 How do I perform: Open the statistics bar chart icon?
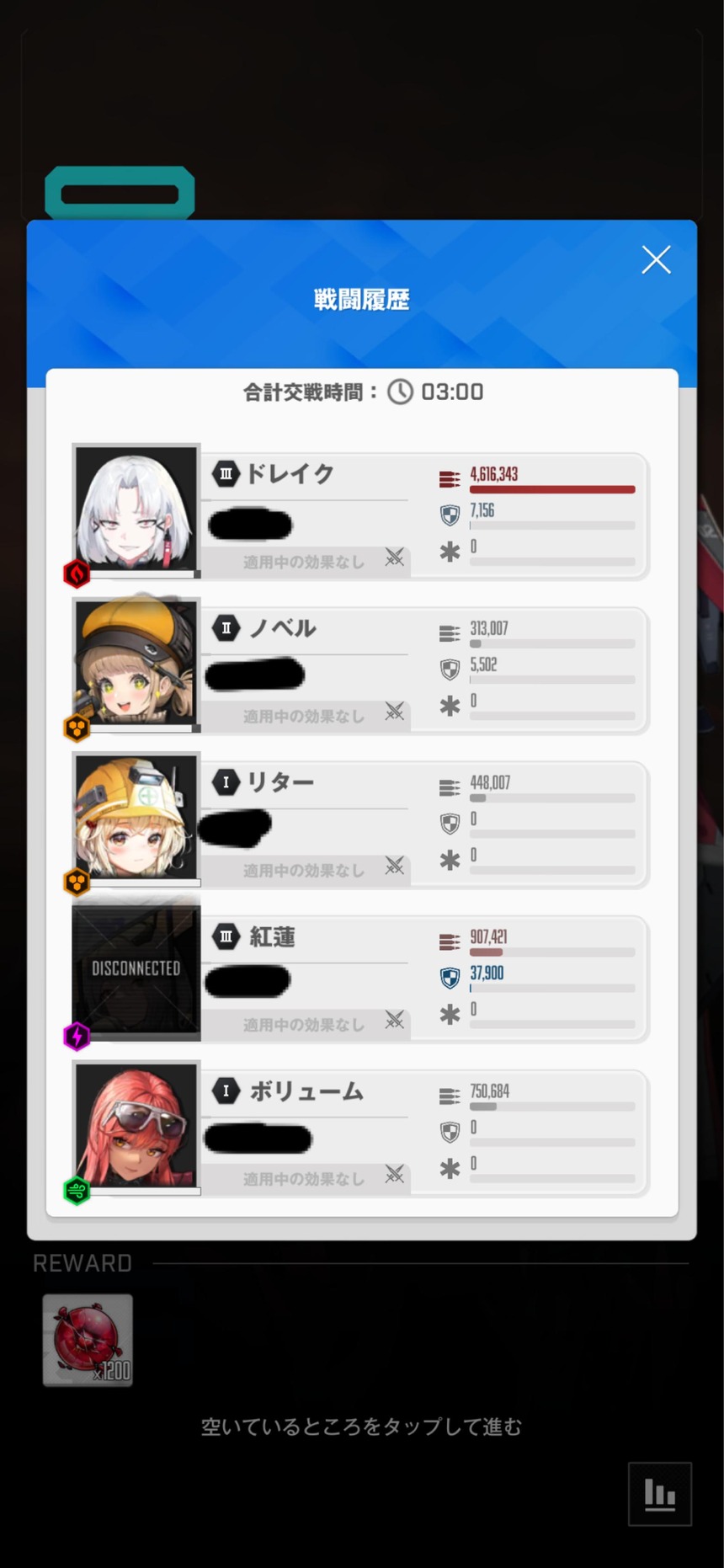(x=660, y=1493)
